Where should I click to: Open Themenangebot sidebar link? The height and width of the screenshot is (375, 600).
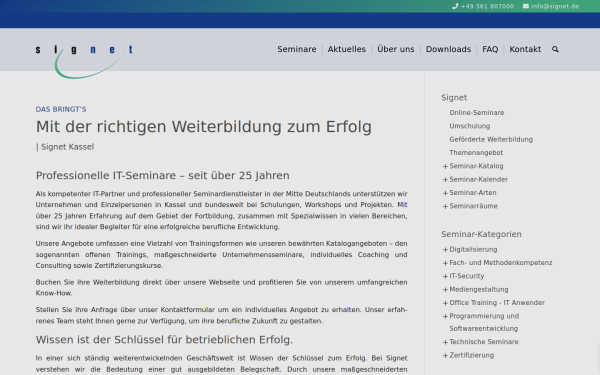click(x=476, y=153)
